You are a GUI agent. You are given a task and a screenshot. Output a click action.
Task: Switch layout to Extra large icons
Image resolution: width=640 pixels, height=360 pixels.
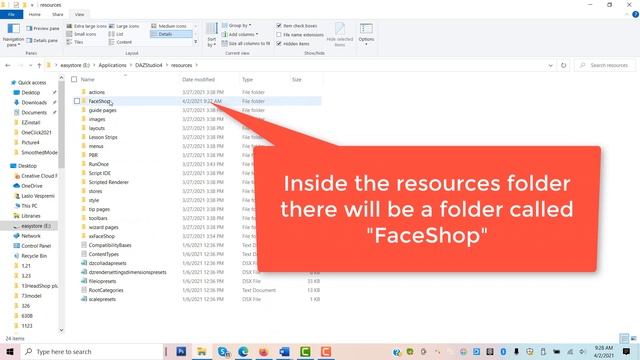tap(87, 26)
